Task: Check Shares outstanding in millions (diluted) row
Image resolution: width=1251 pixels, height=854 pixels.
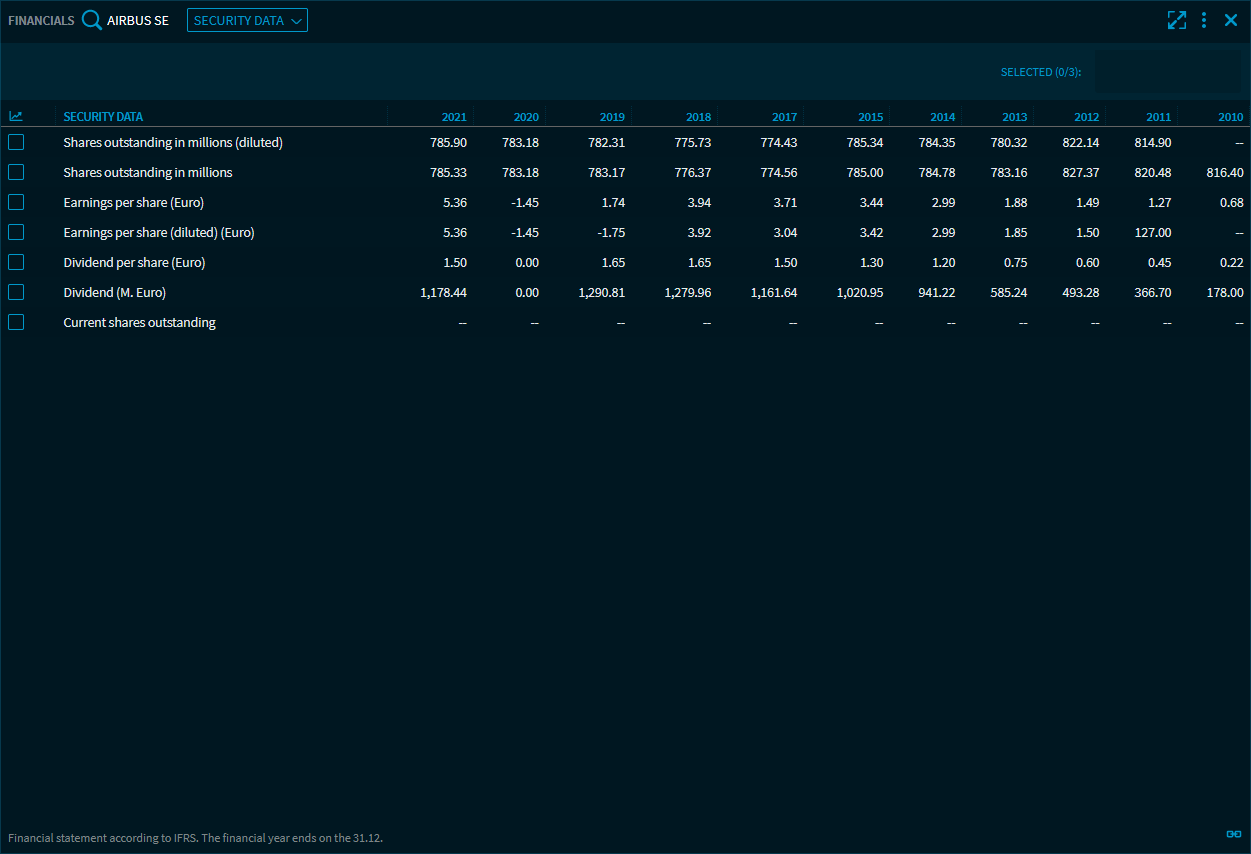Action: pos(16,142)
